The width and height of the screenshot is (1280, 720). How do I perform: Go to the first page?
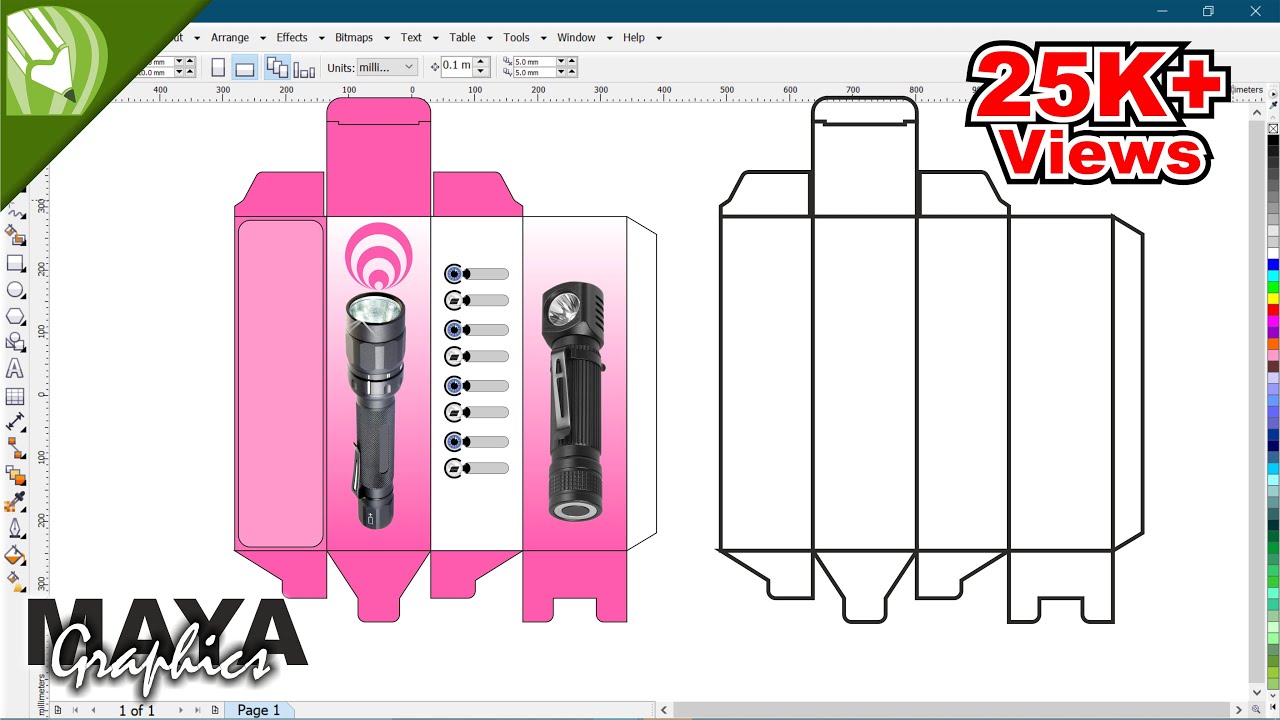(76, 710)
